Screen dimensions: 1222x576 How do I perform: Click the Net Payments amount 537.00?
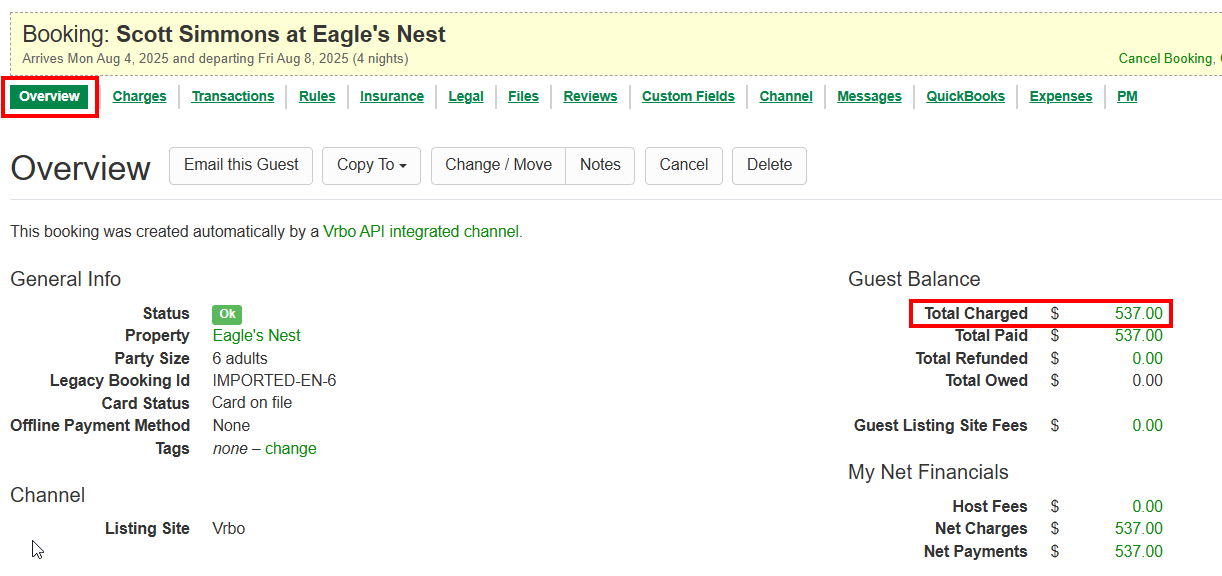[1139, 552]
